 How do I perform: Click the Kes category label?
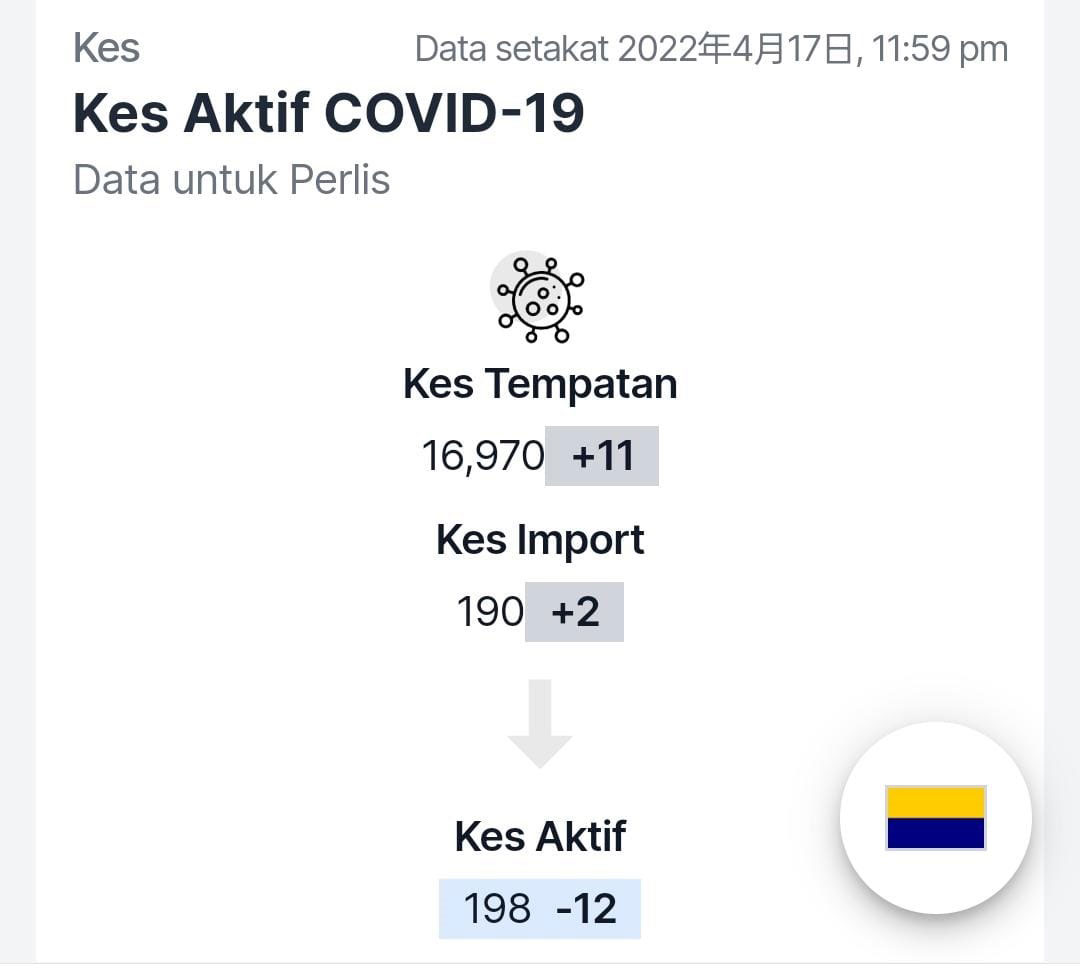click(x=107, y=48)
